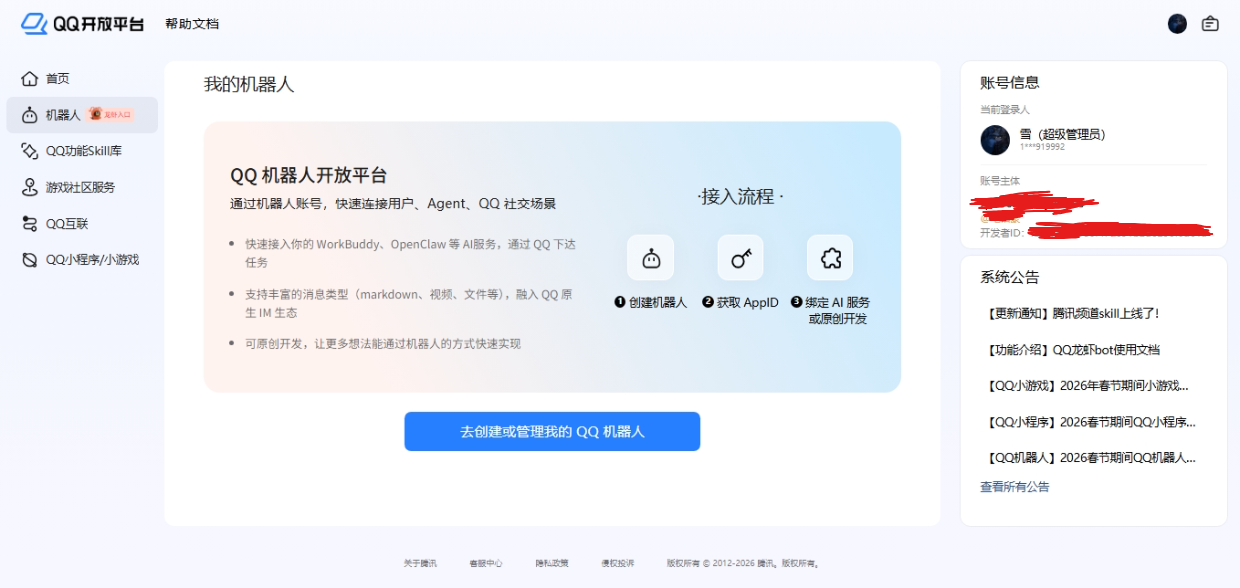Click 查看所有公告 link
1240x588 pixels.
1015,487
